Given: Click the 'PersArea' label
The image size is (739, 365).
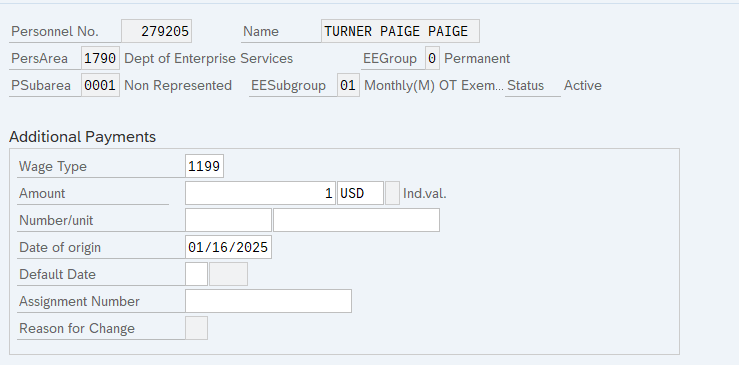Looking at the screenshot, I should (x=39, y=58).
